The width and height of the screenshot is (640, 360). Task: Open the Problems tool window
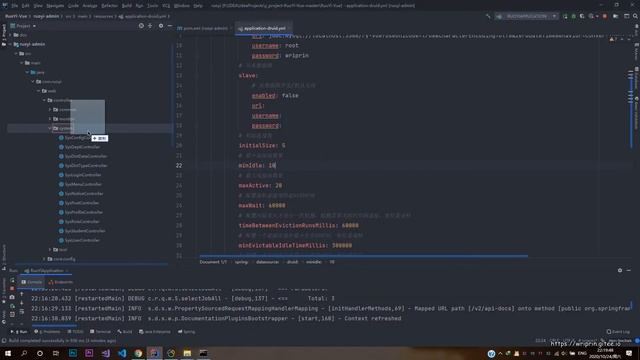[47, 332]
